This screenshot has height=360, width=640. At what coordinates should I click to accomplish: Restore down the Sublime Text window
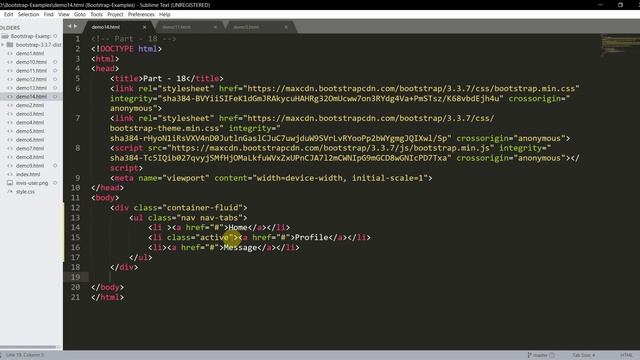[x=620, y=4]
